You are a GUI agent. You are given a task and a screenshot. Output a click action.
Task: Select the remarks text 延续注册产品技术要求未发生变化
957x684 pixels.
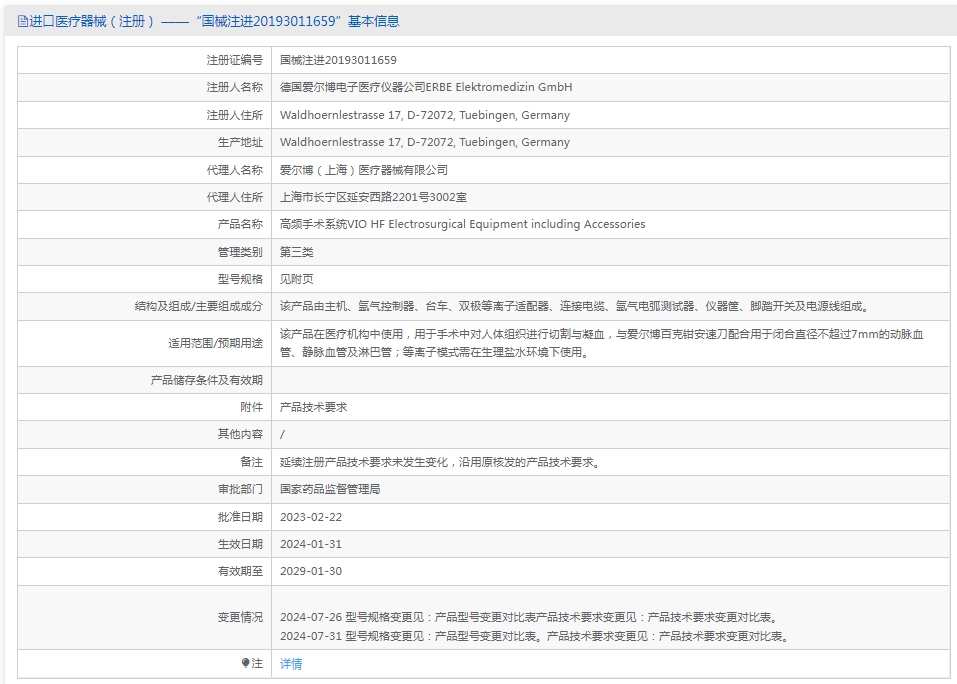[x=441, y=462]
